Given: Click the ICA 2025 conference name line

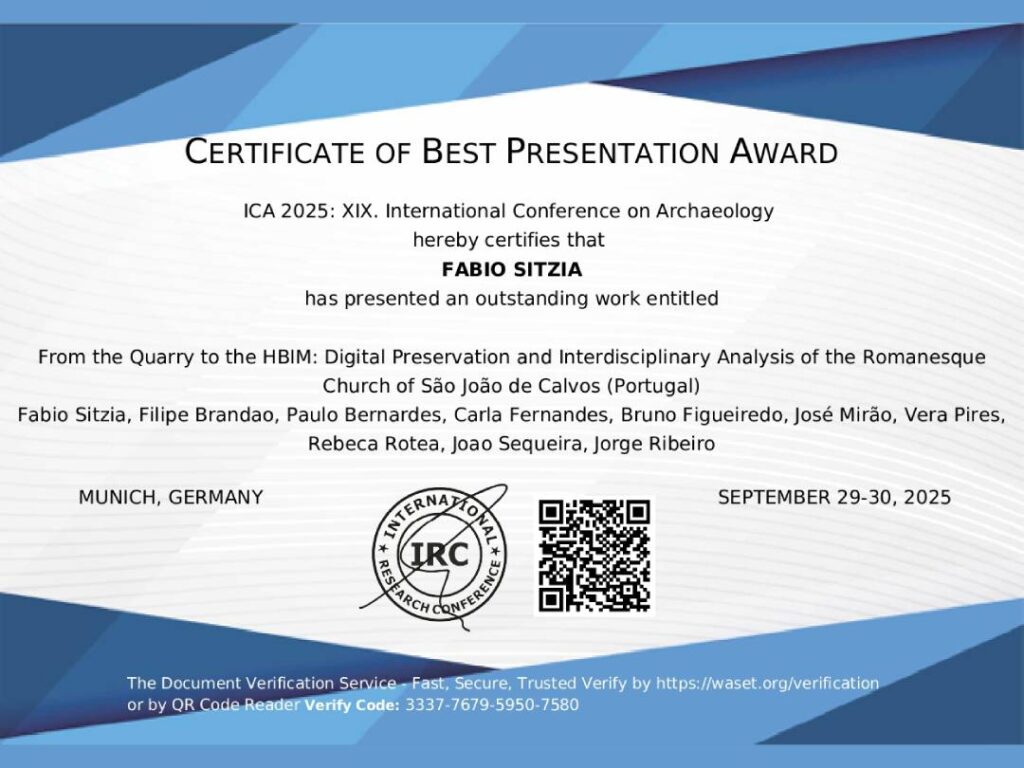Looking at the screenshot, I should tap(509, 211).
